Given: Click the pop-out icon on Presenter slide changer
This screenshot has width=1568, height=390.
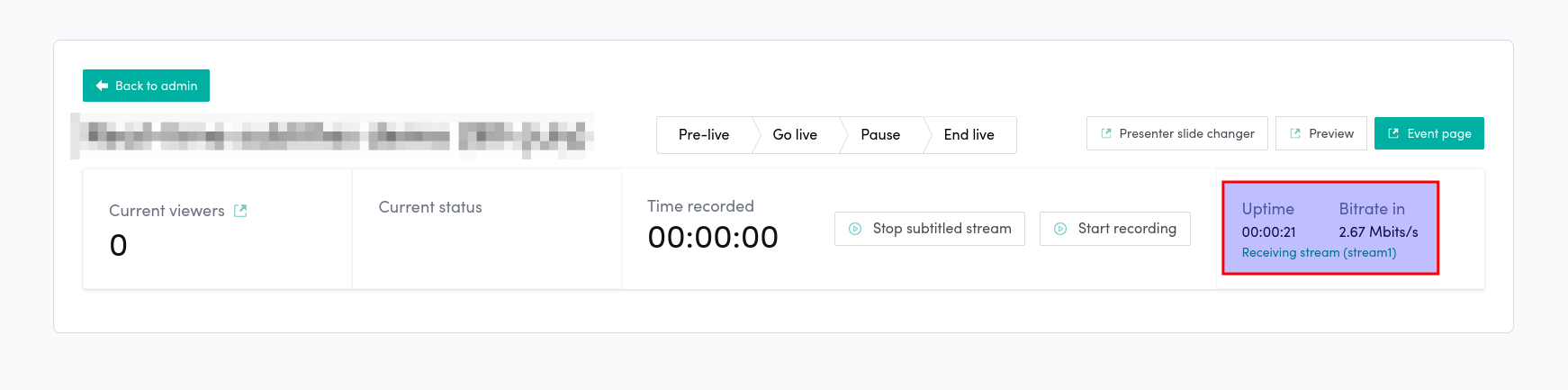Looking at the screenshot, I should point(1106,133).
